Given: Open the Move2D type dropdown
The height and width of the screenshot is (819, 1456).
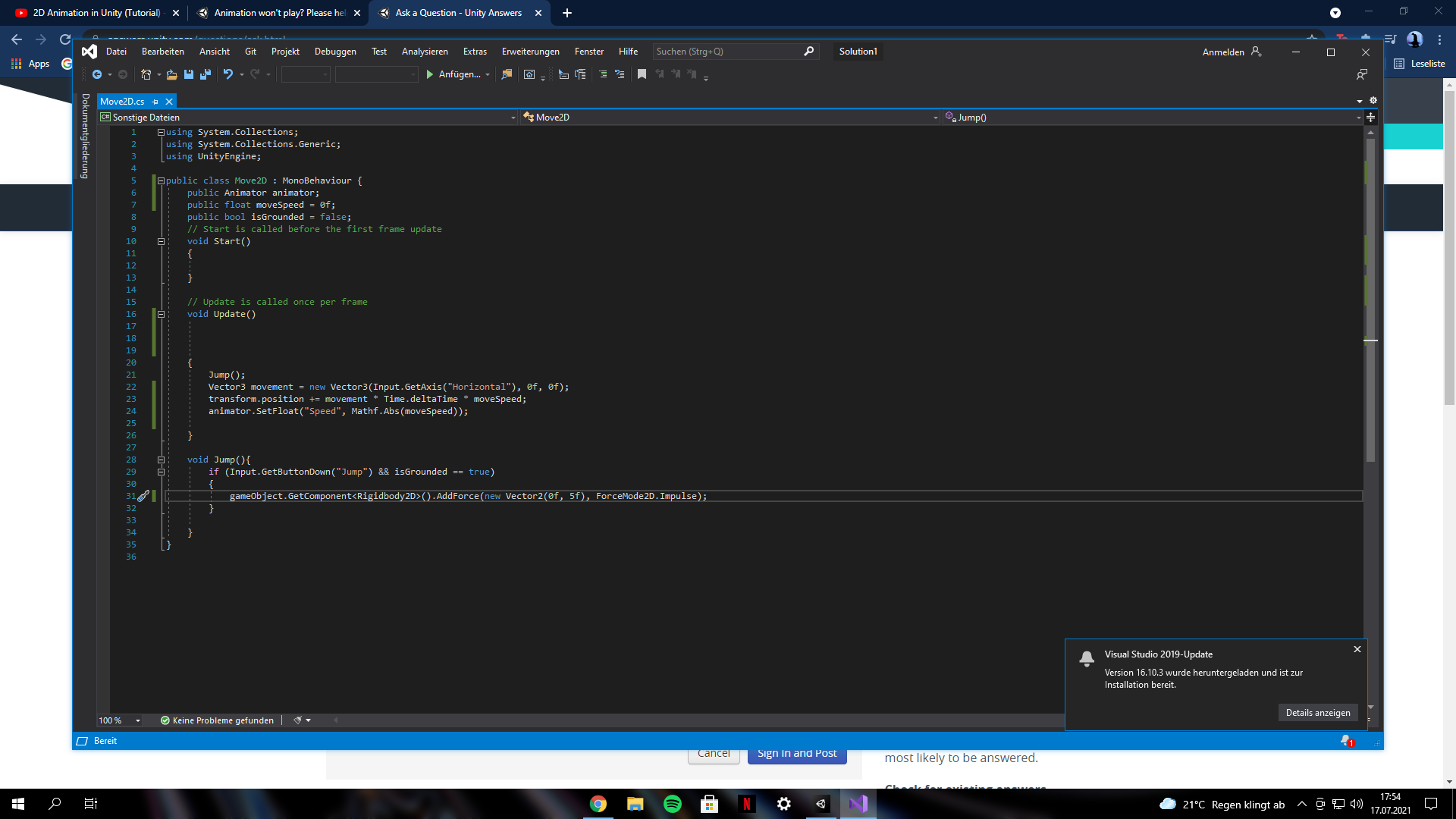Looking at the screenshot, I should (731, 118).
